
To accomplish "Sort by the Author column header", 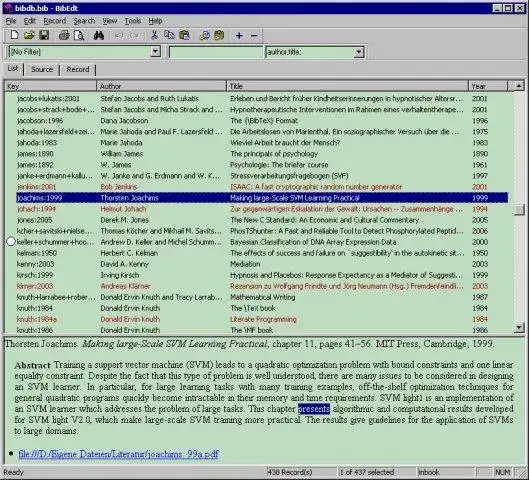I will [161, 86].
